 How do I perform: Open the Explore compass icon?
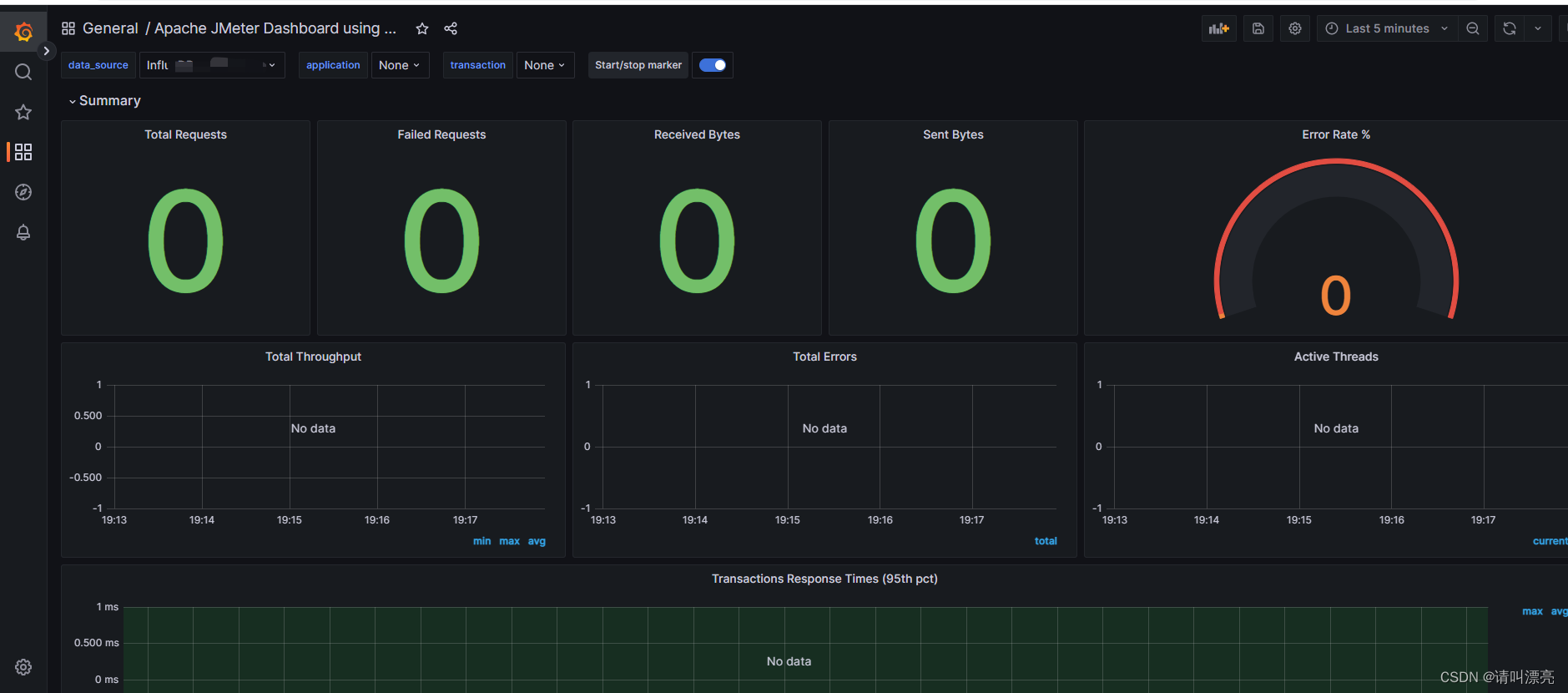pos(23,192)
